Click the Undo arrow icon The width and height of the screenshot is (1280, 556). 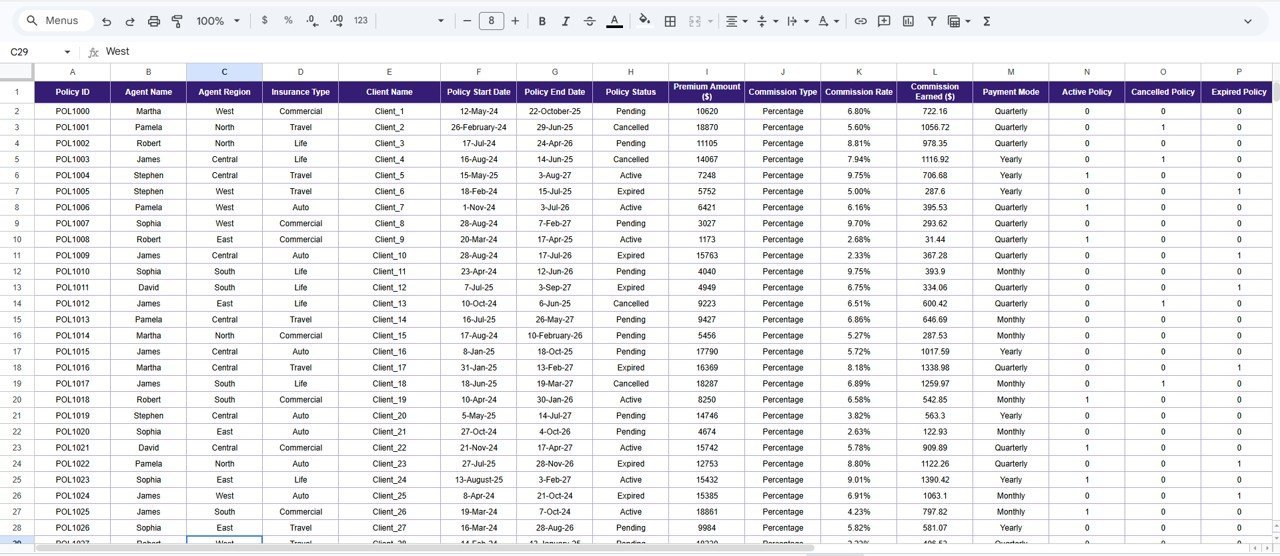[106, 21]
